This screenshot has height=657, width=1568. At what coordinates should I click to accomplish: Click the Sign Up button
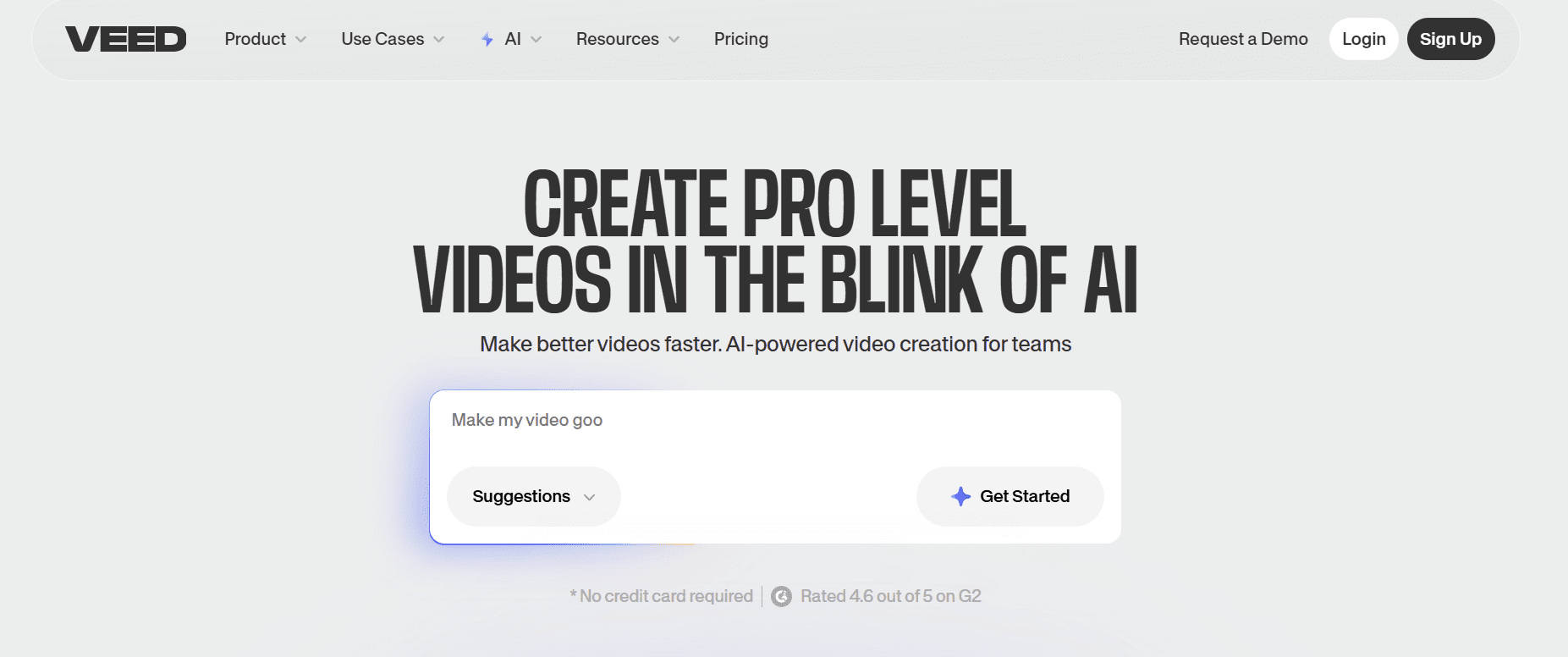coord(1450,39)
